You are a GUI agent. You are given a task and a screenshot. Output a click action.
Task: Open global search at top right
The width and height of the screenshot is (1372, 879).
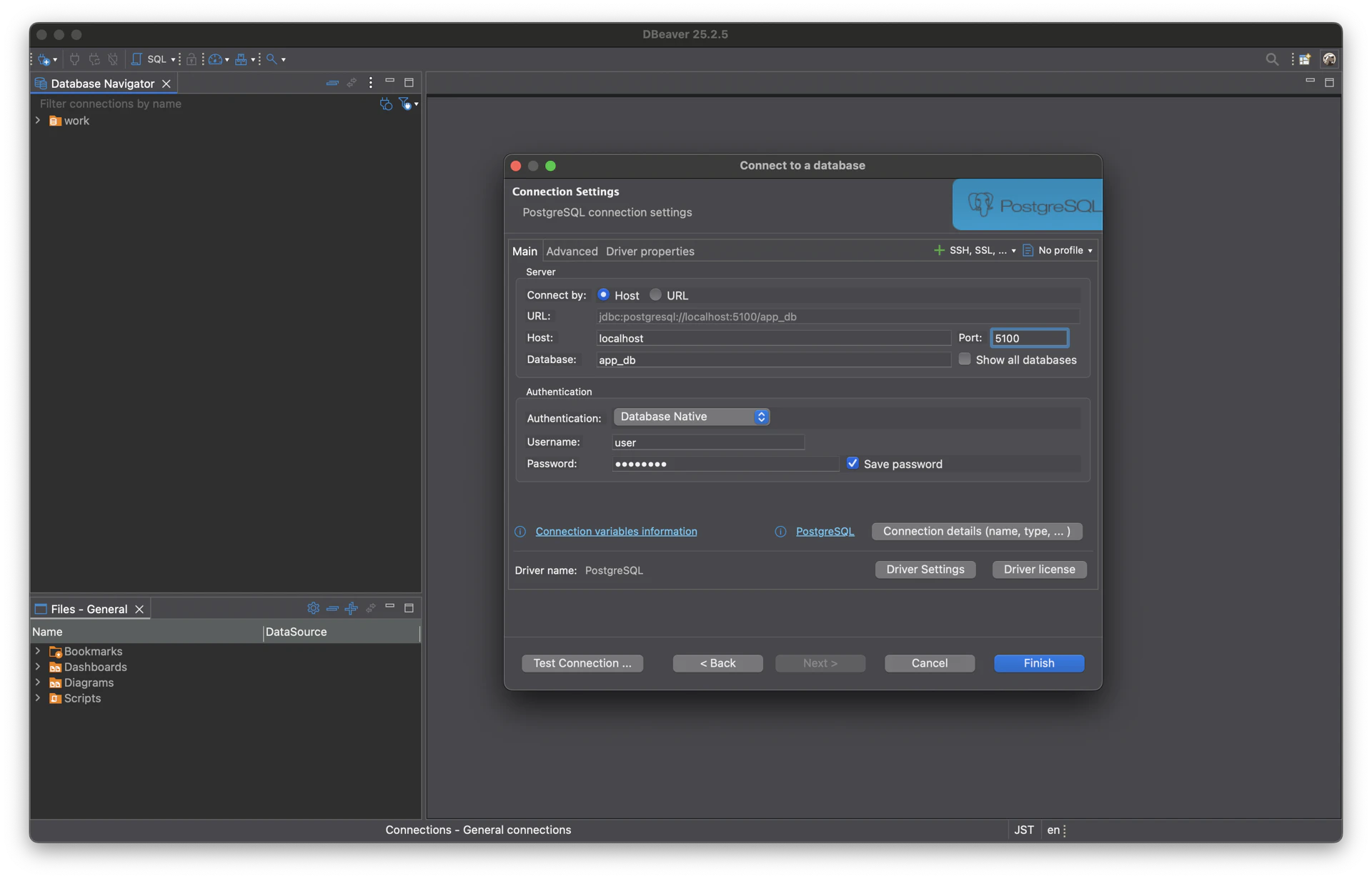click(1272, 59)
